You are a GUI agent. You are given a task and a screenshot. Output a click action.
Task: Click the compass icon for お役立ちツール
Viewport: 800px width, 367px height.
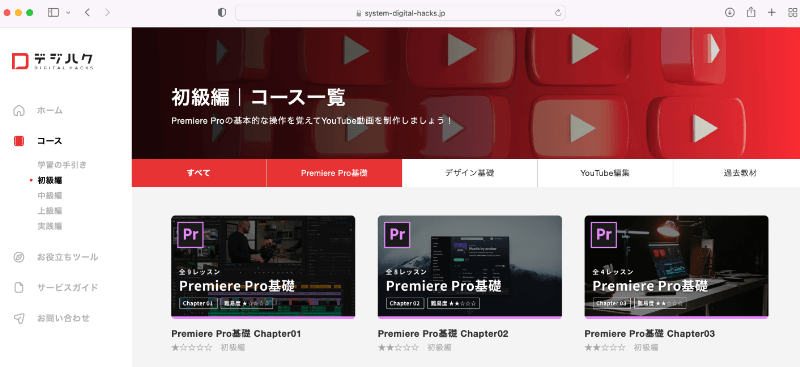[x=19, y=257]
